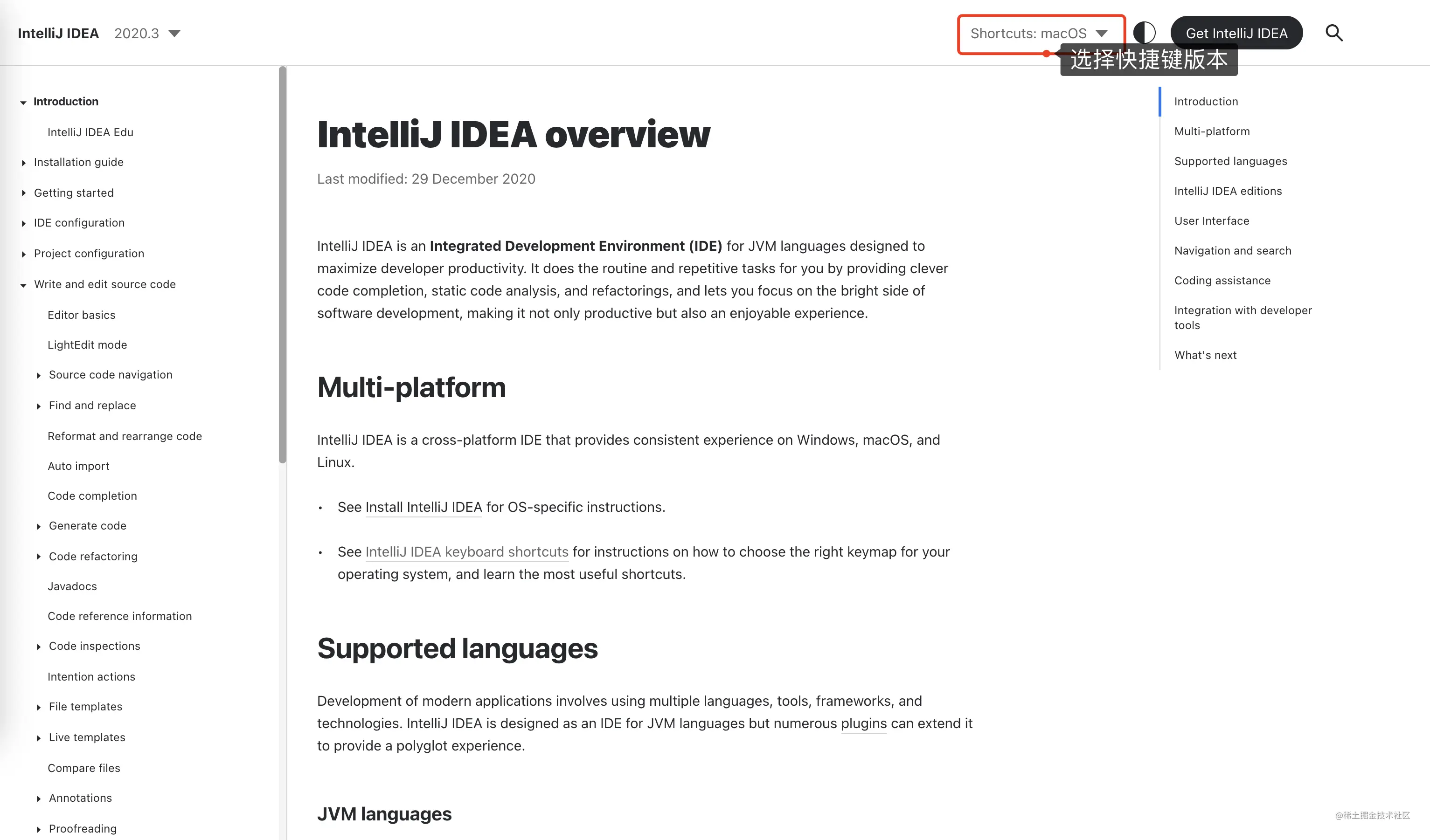Click the left sidebar scrollbar thumb

(282, 265)
